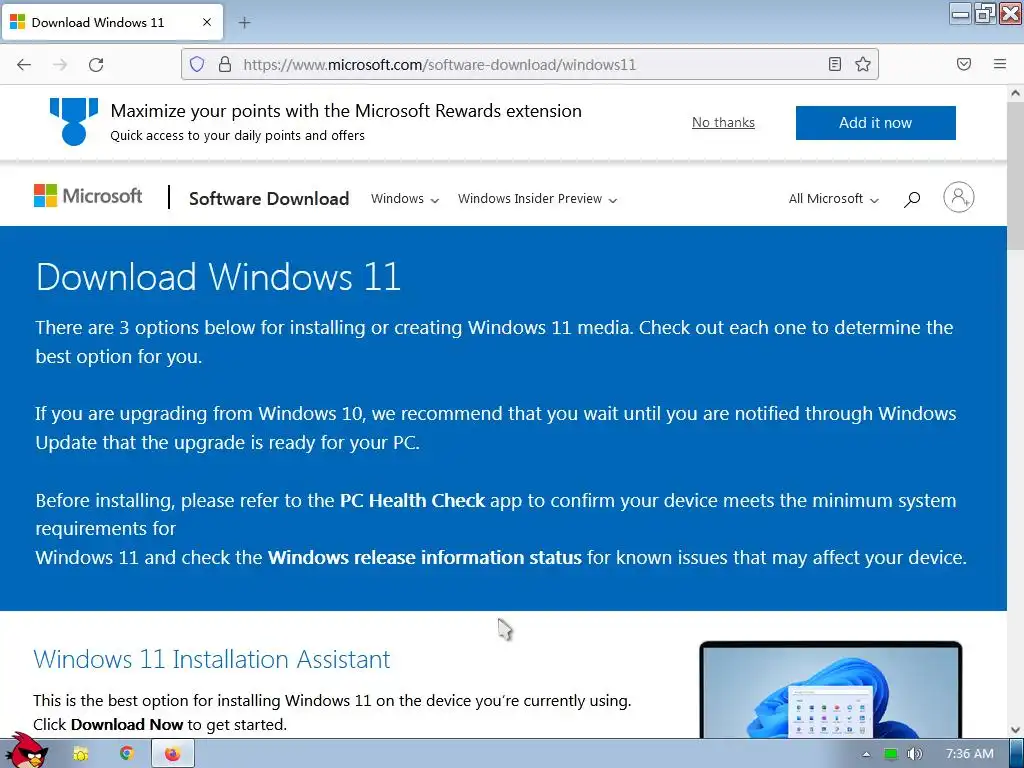
Task: Open Windows release information status link
Action: (424, 557)
